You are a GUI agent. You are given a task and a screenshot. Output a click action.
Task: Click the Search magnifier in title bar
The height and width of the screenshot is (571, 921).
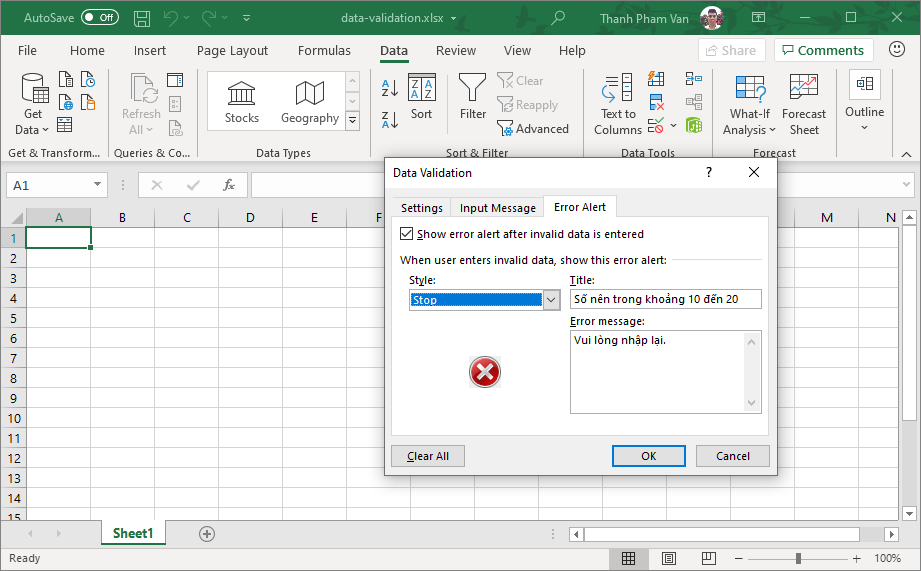pyautogui.click(x=558, y=18)
